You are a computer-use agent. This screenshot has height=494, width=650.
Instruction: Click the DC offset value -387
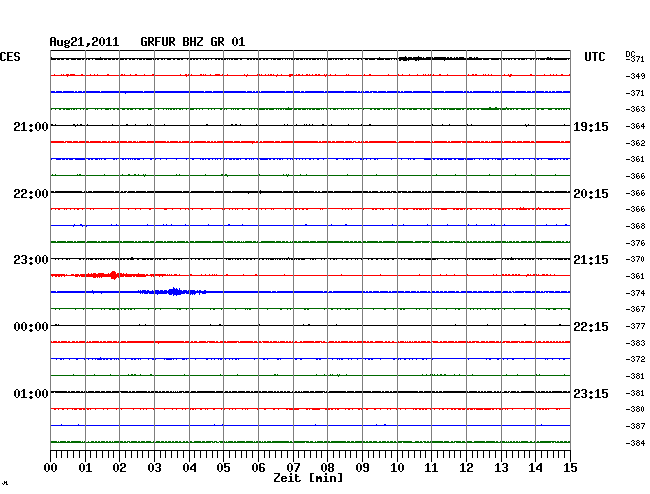[635, 426]
